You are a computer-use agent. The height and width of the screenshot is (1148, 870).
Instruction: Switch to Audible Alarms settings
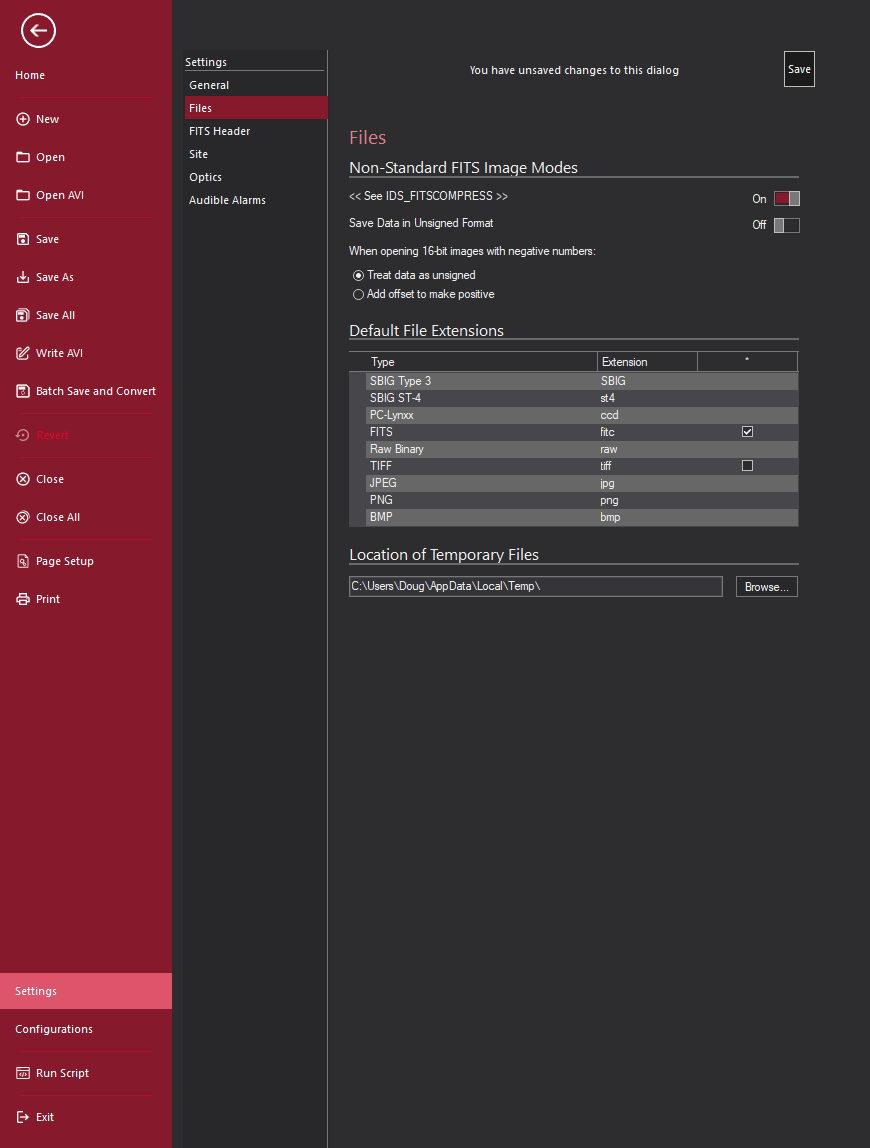(x=227, y=200)
